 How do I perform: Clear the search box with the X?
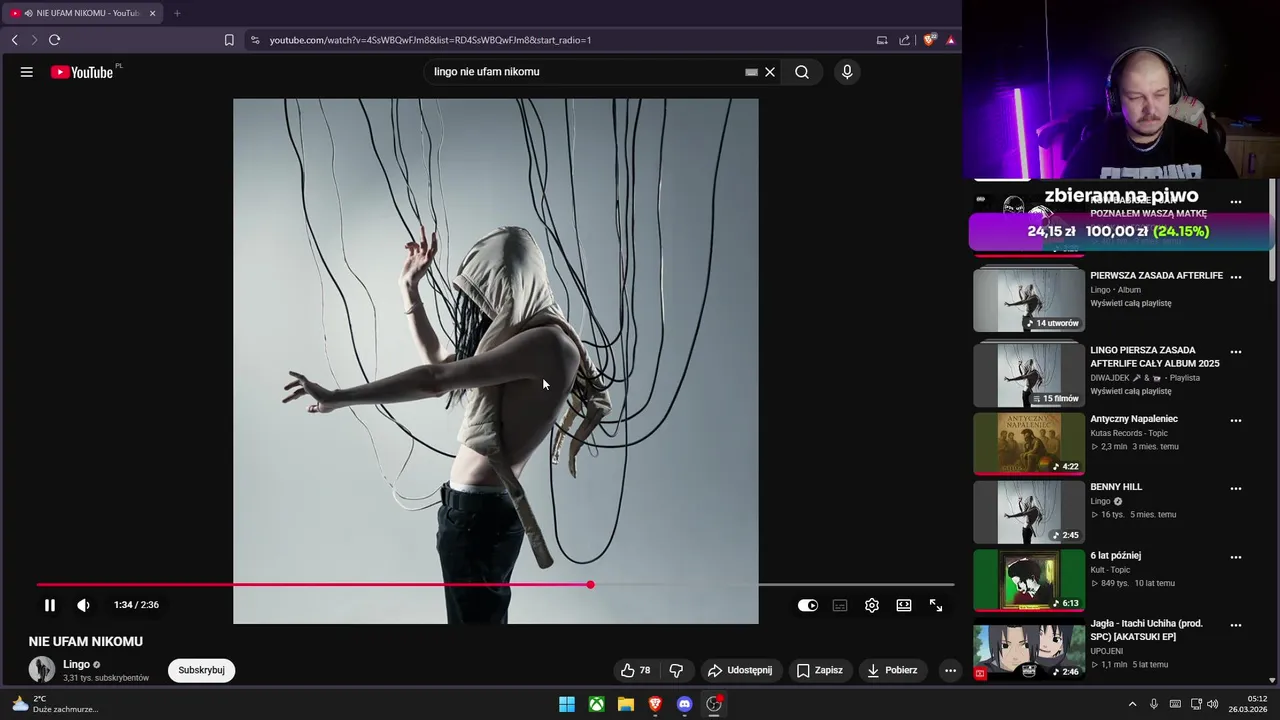pos(770,72)
